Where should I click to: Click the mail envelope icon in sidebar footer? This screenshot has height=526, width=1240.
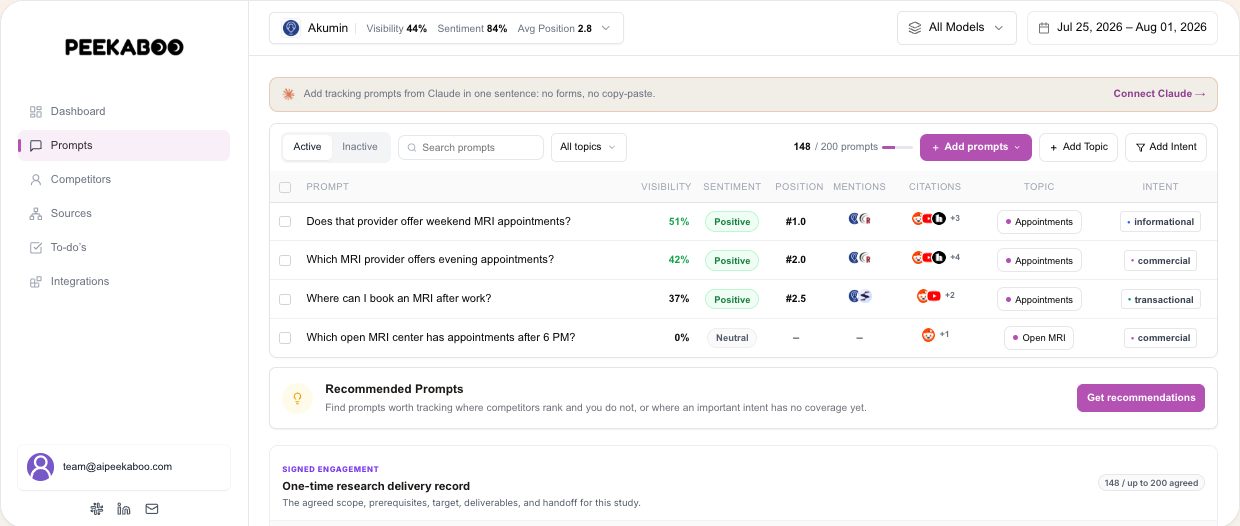pyautogui.click(x=152, y=509)
